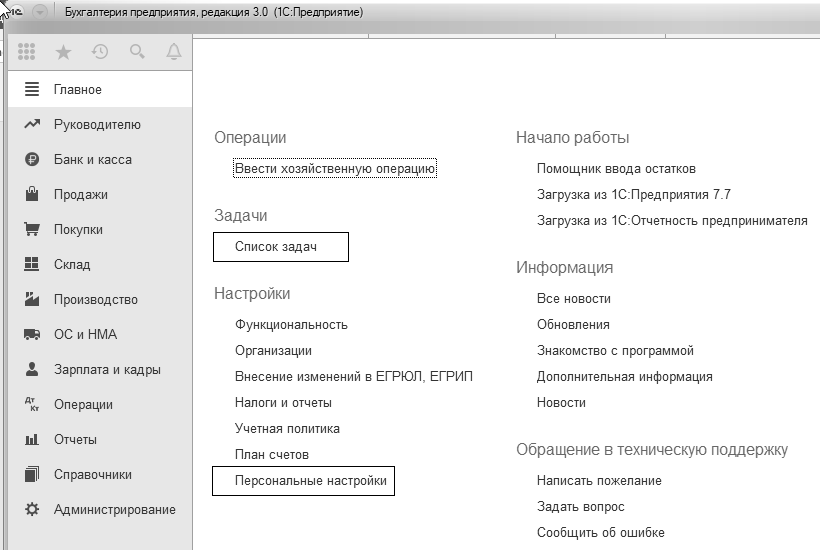Click the Банк и касса ruble icon

point(32,159)
